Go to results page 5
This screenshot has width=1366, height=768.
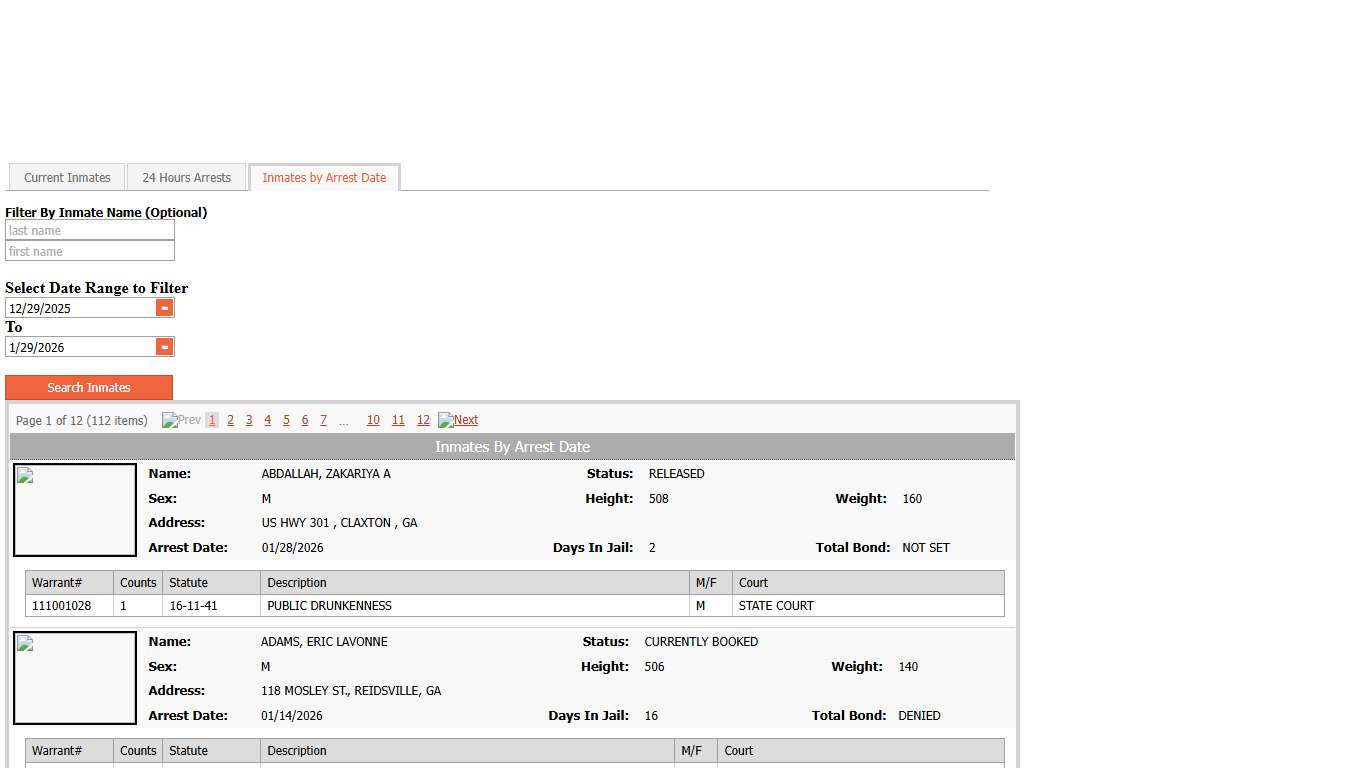286,420
